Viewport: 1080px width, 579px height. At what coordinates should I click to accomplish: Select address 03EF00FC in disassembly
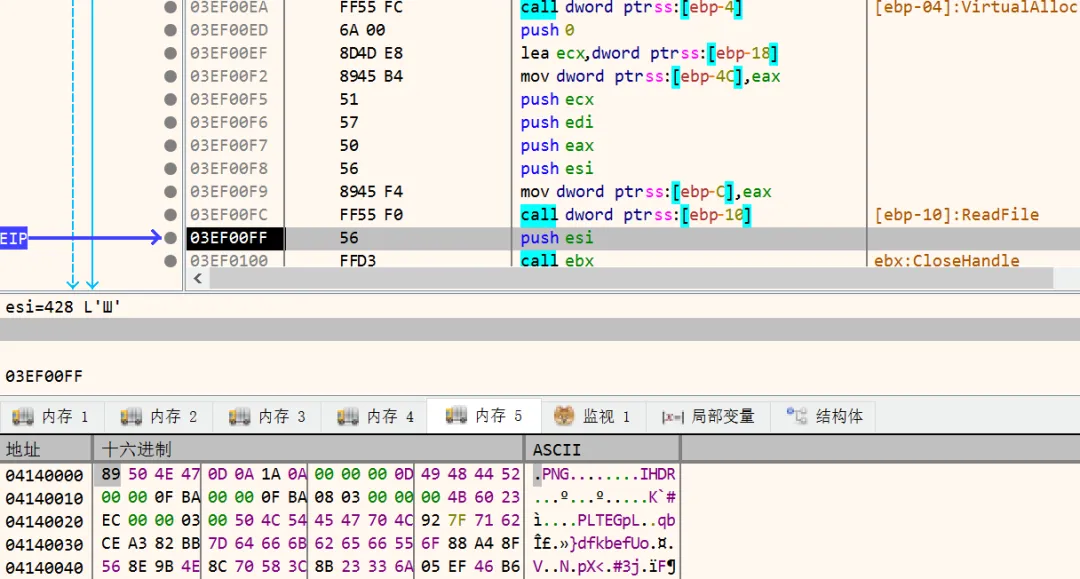[229, 215]
